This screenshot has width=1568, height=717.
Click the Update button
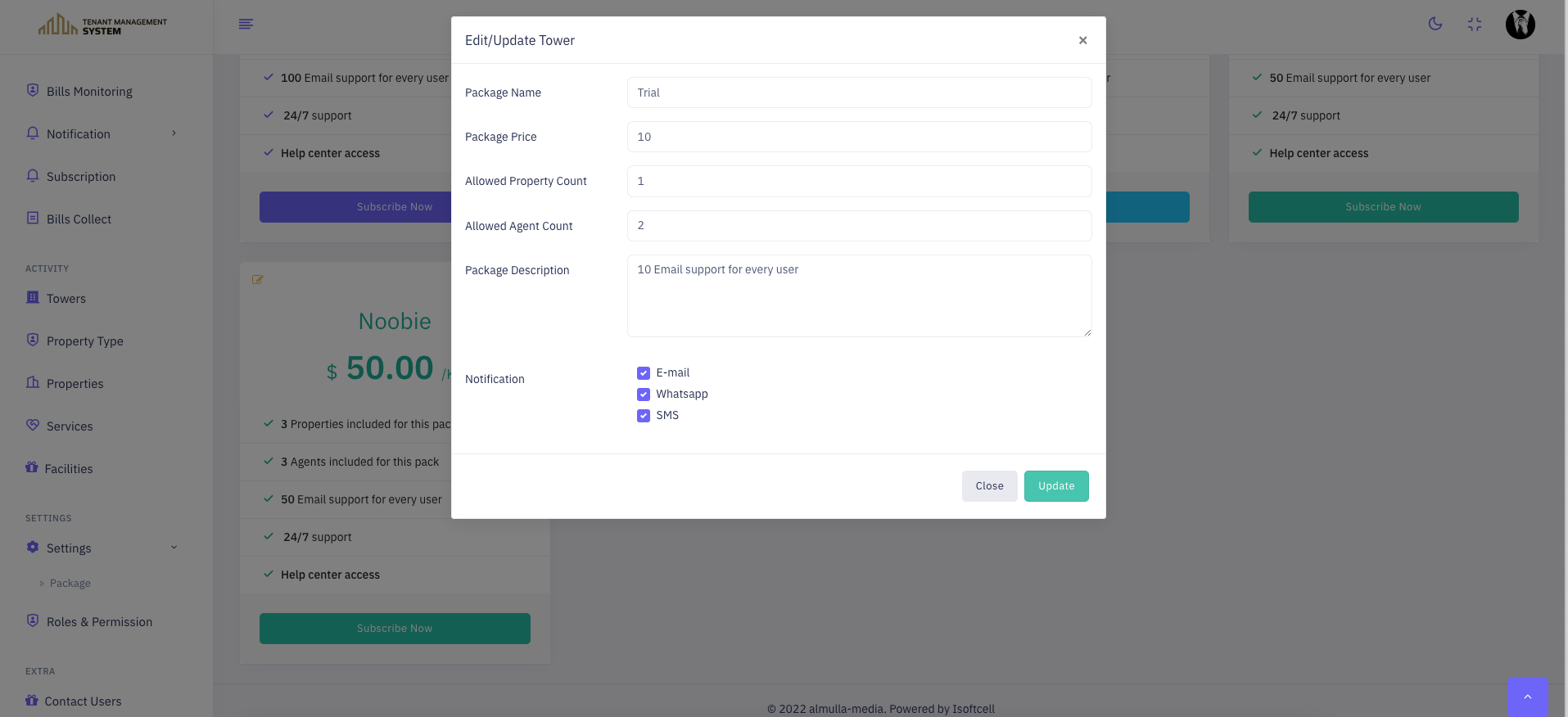(1055, 486)
